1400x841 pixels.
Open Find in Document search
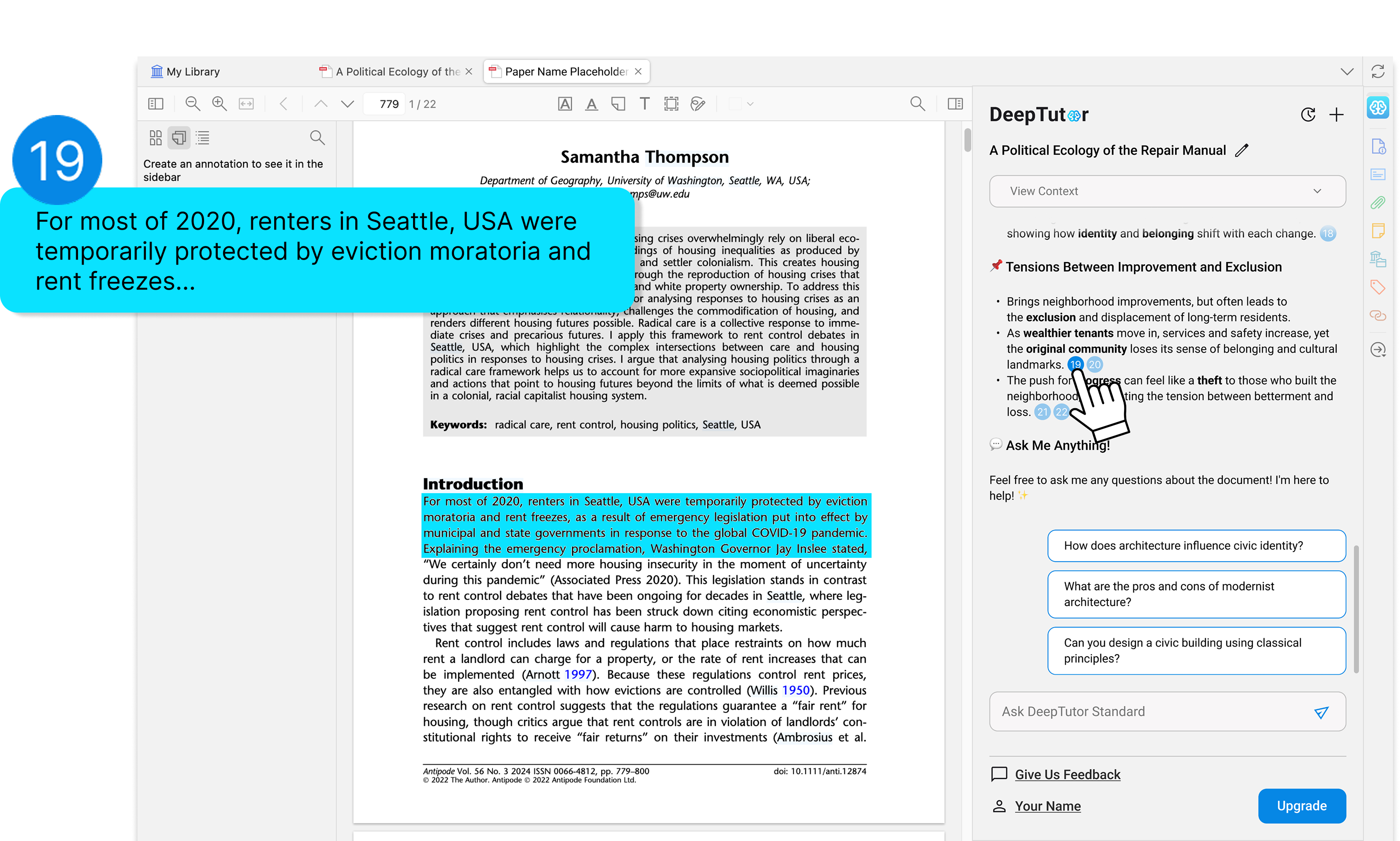tap(918, 104)
